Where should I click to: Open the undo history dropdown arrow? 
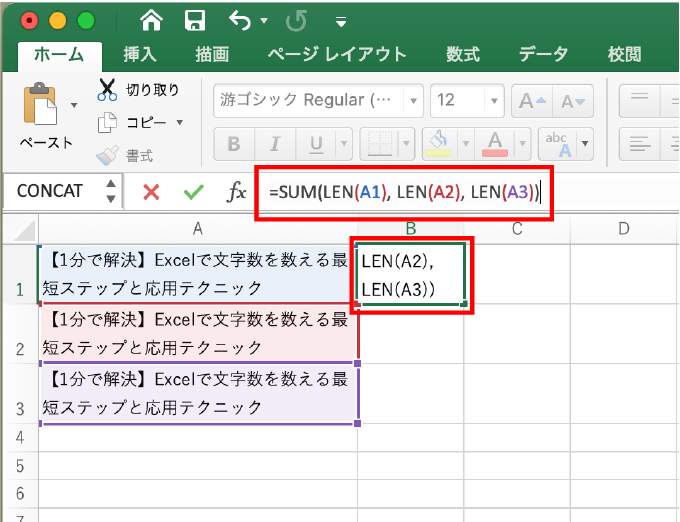coord(264,20)
